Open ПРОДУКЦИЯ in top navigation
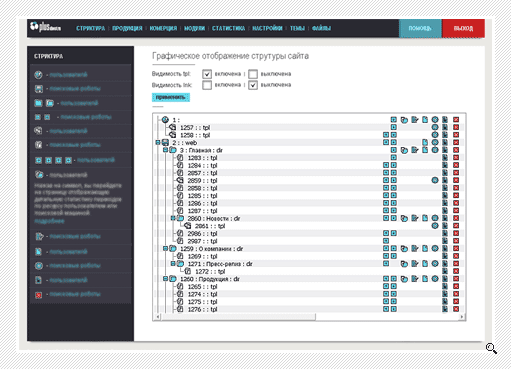This screenshot has width=511, height=369. (x=127, y=28)
